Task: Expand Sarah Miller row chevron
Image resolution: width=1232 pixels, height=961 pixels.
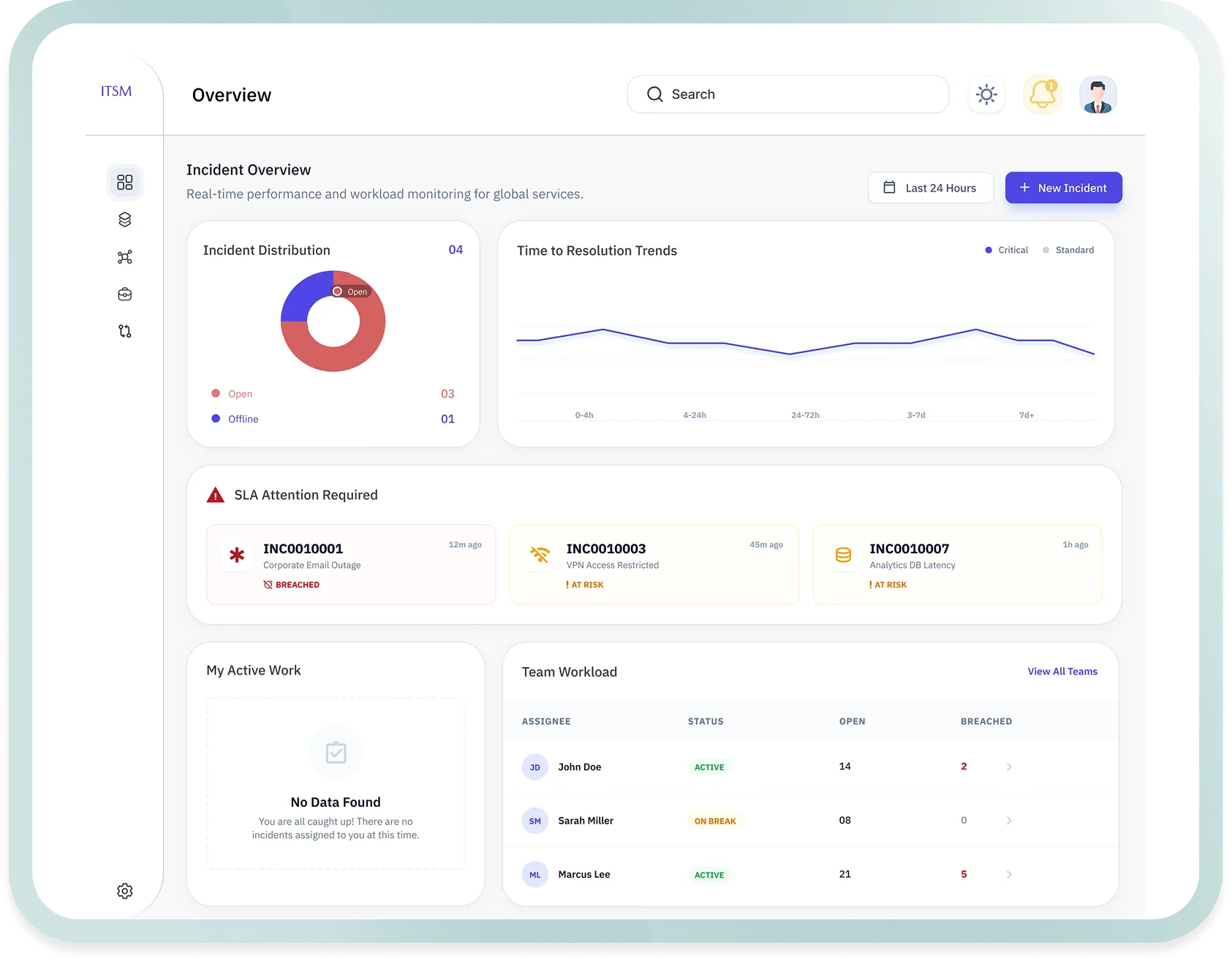Action: click(1009, 821)
